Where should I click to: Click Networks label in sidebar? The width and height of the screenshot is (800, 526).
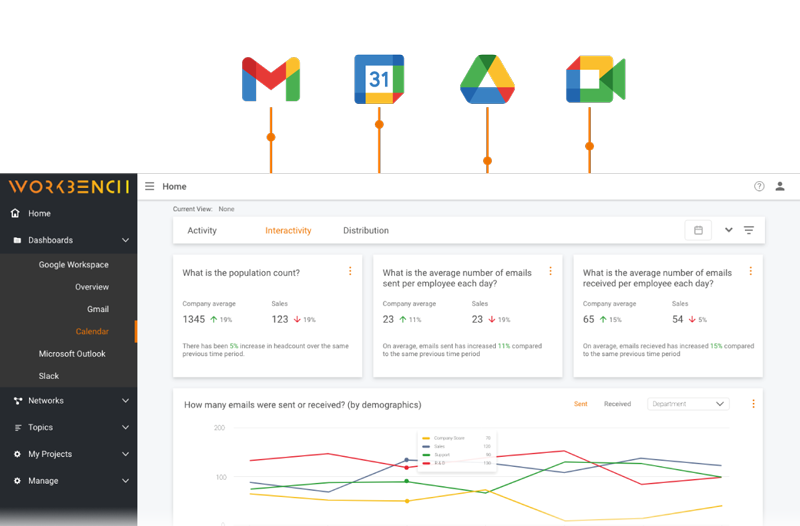(x=46, y=401)
